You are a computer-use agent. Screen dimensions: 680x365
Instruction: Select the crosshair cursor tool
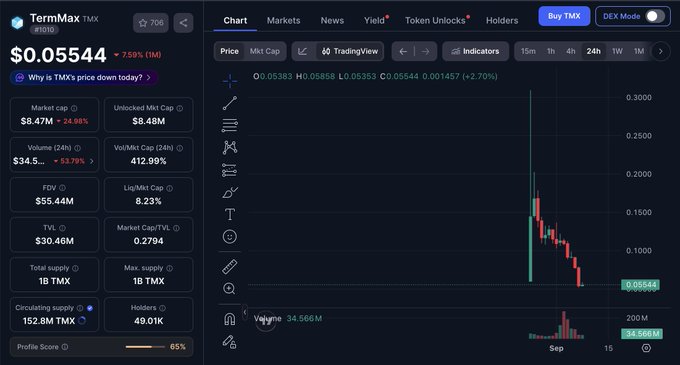point(230,81)
